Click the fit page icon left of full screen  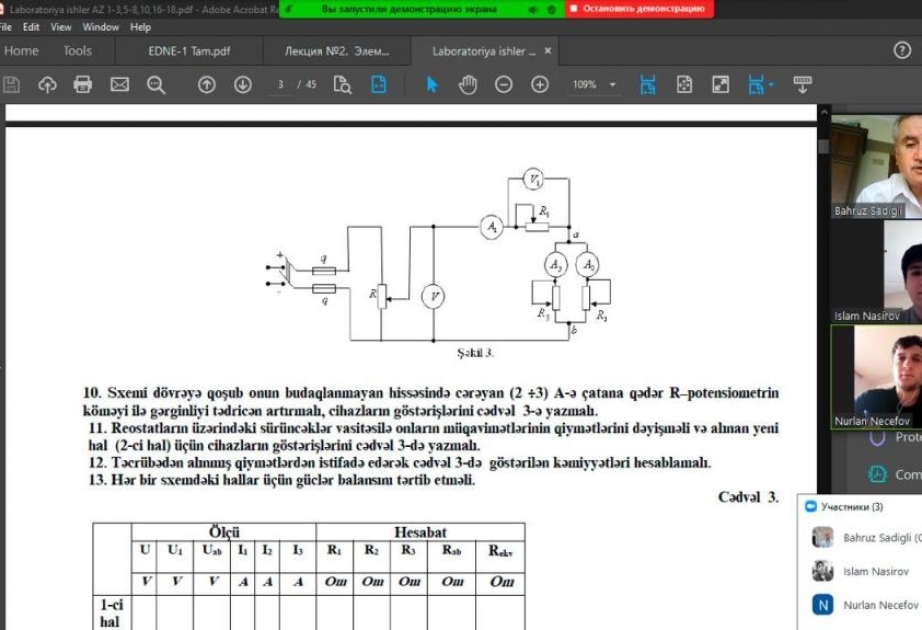684,85
